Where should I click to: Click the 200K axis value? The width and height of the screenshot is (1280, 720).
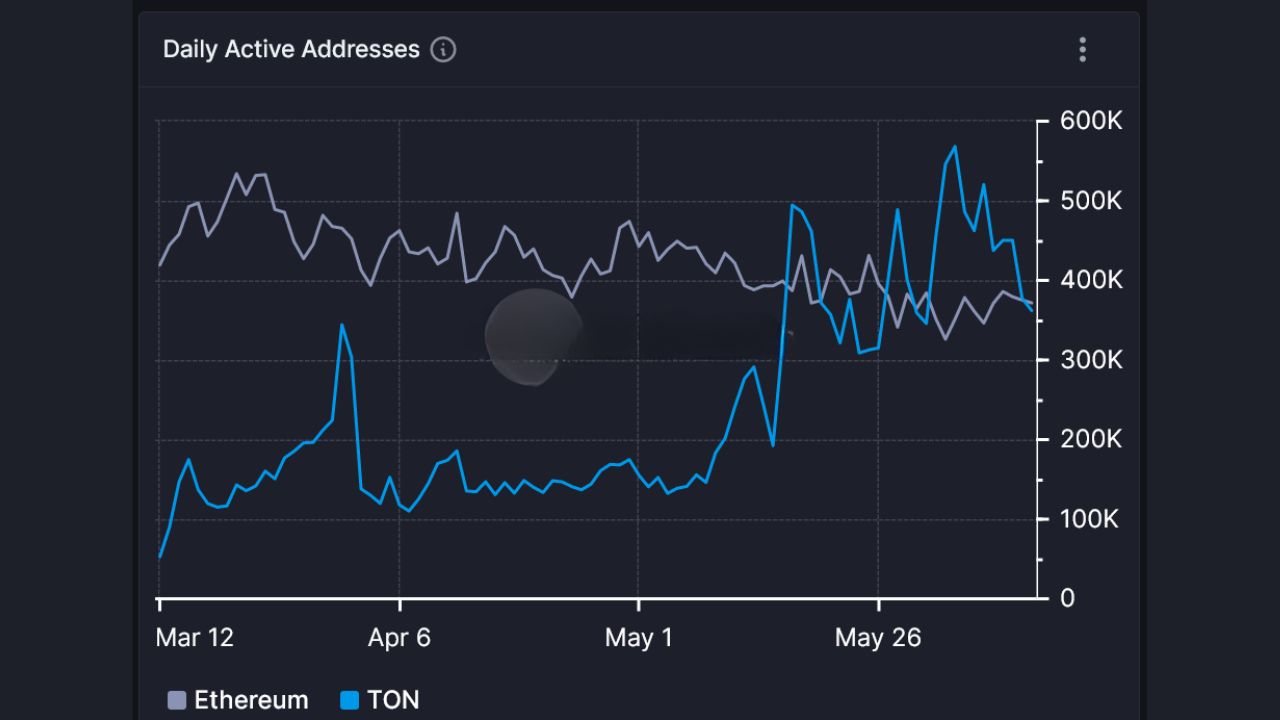[x=1091, y=439]
